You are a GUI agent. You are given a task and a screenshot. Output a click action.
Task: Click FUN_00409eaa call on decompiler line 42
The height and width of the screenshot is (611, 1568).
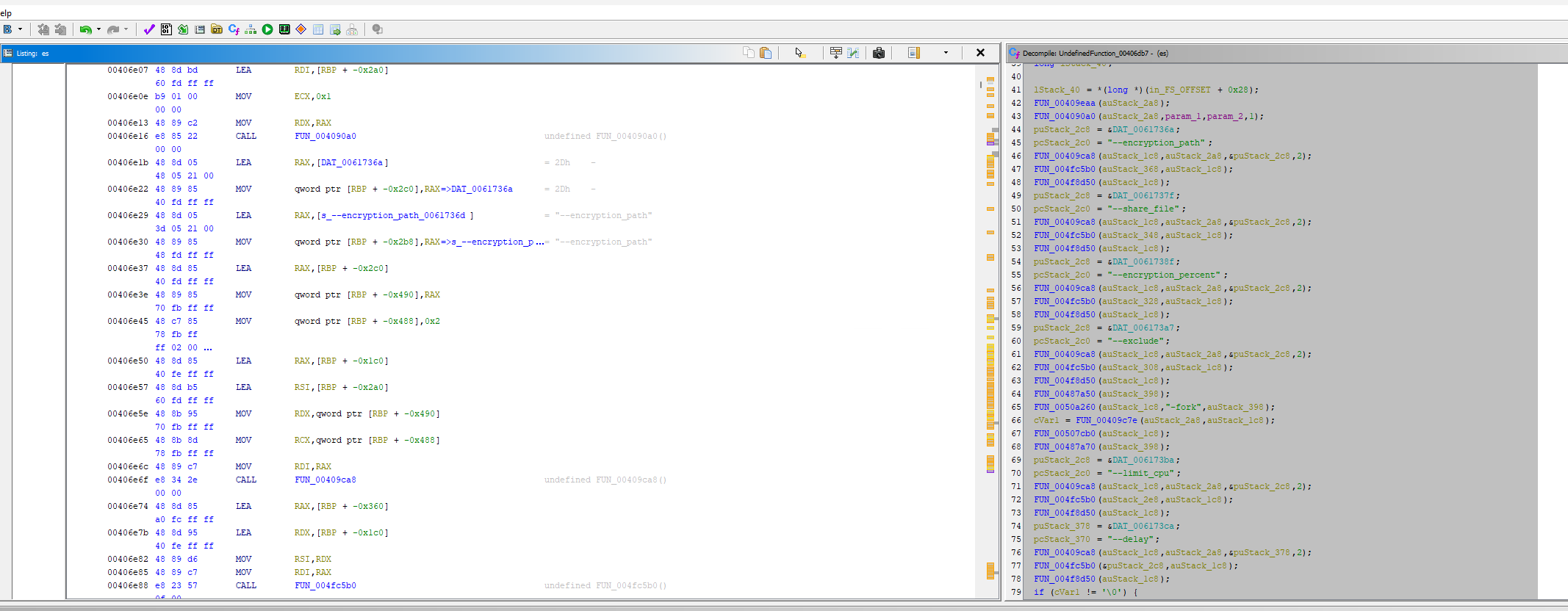point(1064,103)
